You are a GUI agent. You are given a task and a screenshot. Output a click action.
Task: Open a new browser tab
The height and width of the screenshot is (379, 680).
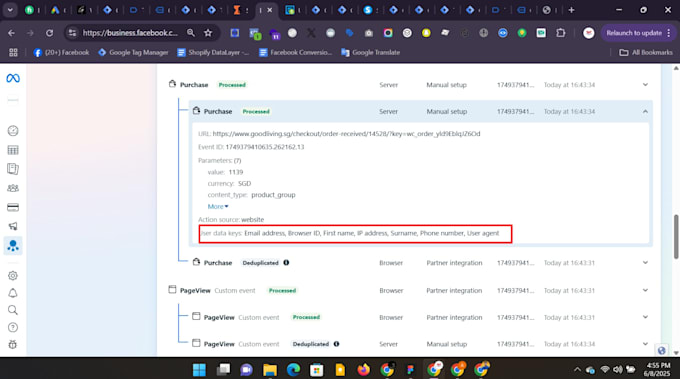(x=571, y=10)
